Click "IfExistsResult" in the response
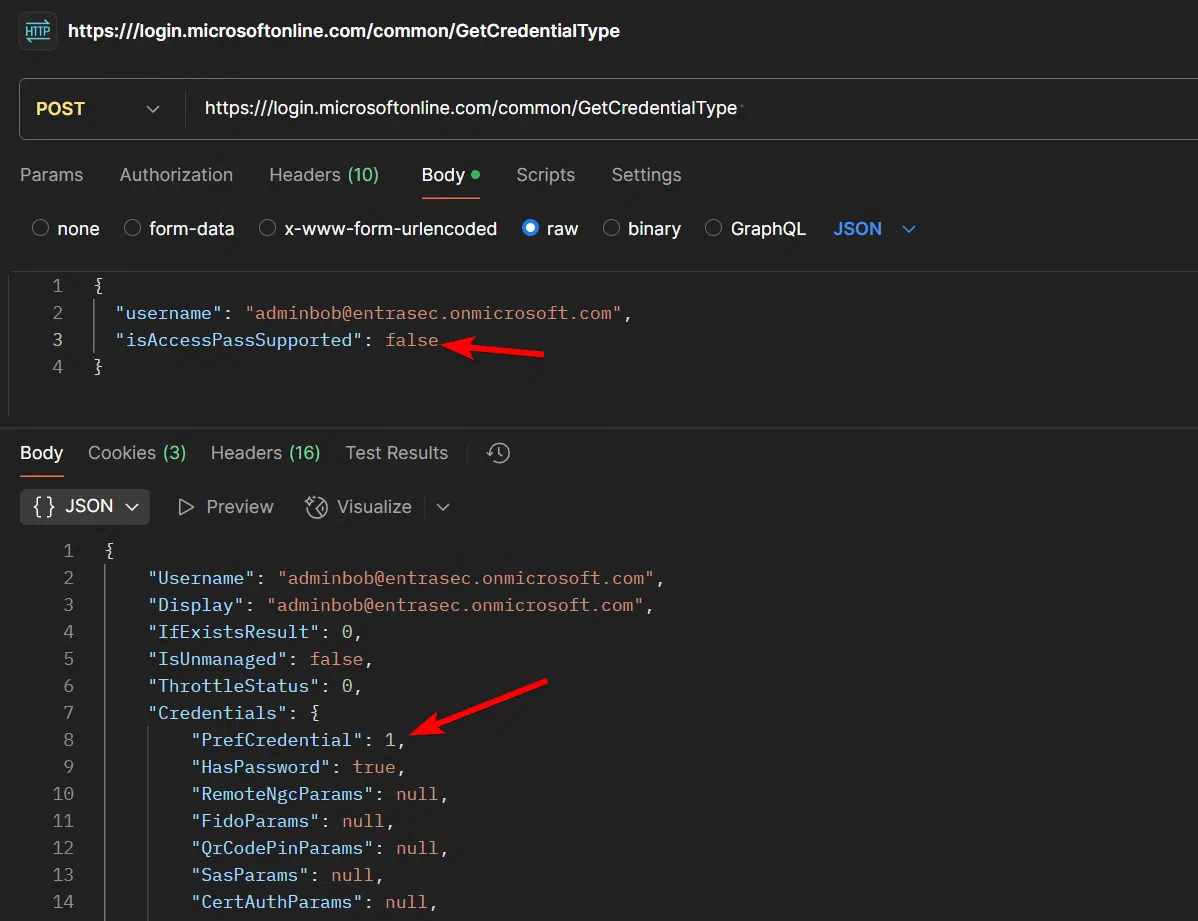The width and height of the screenshot is (1198, 921). coord(233,632)
